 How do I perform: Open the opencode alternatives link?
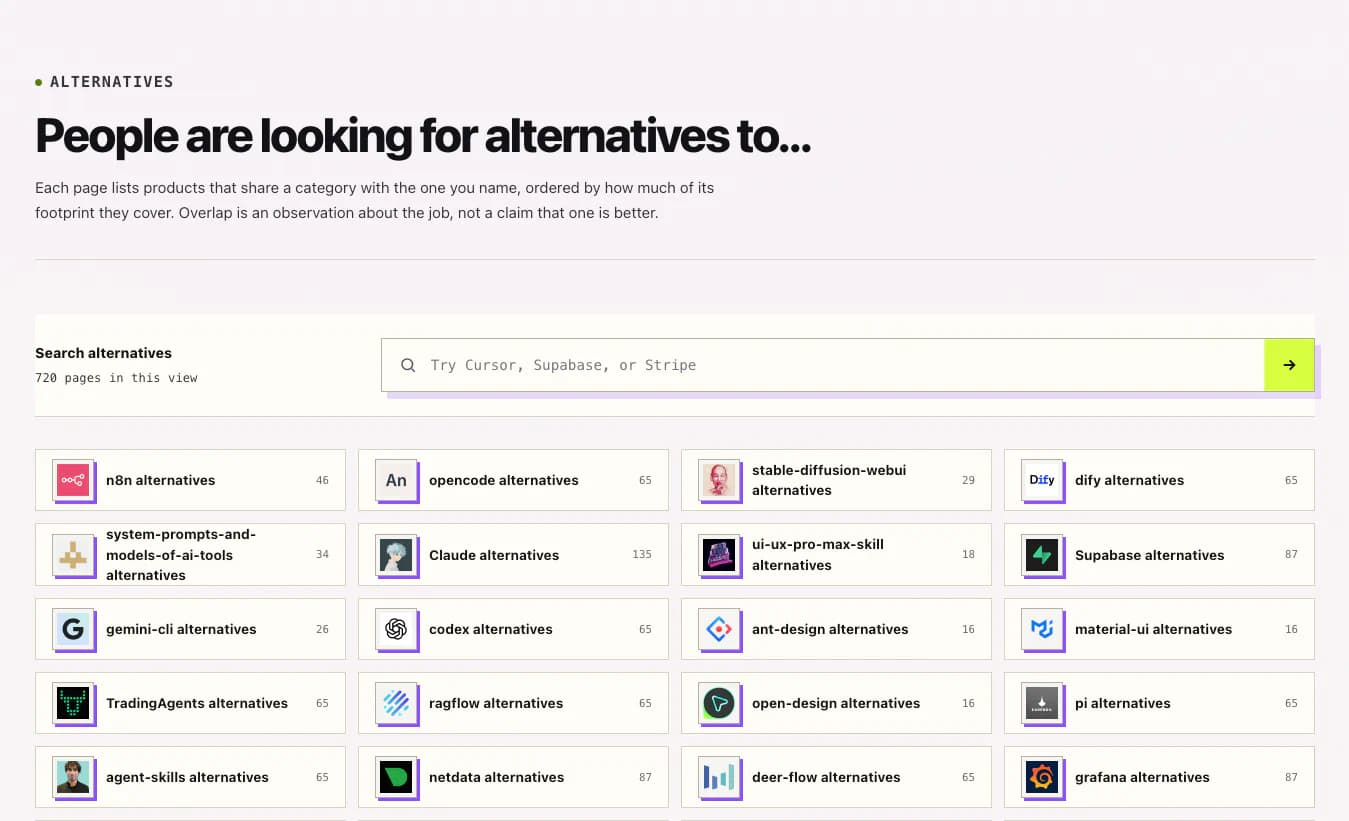pos(513,480)
